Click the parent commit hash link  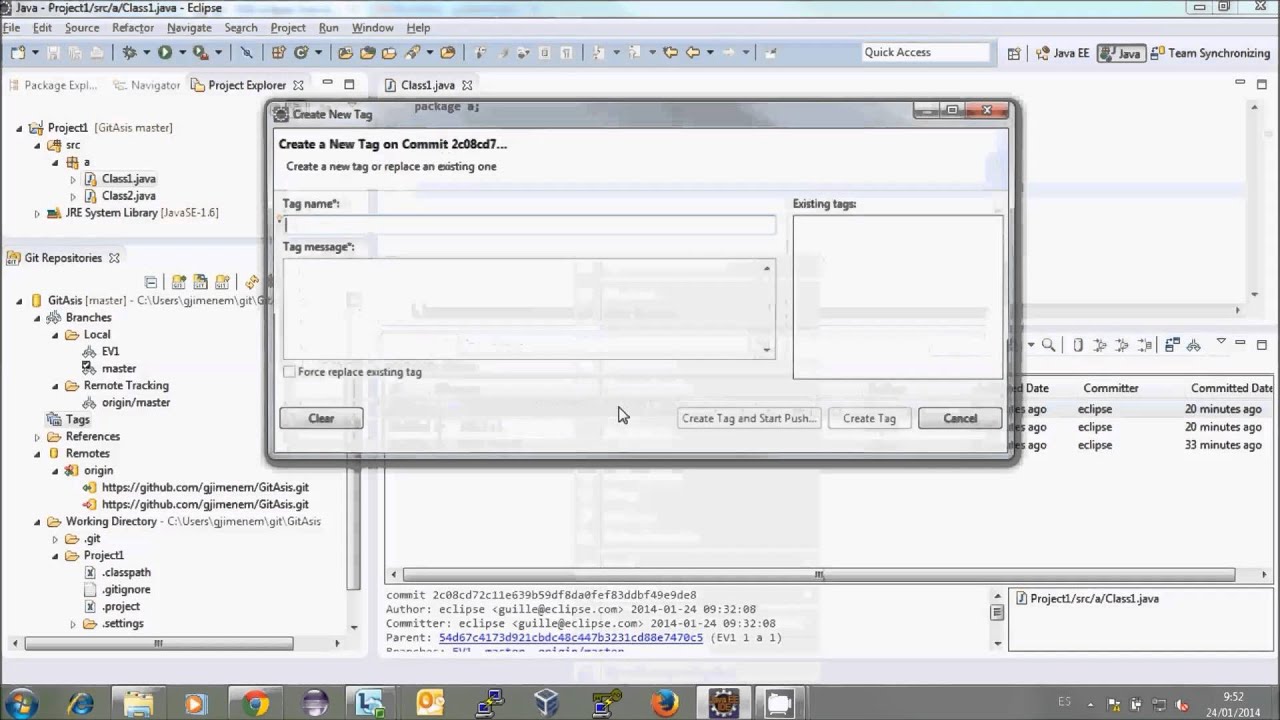[x=571, y=638]
